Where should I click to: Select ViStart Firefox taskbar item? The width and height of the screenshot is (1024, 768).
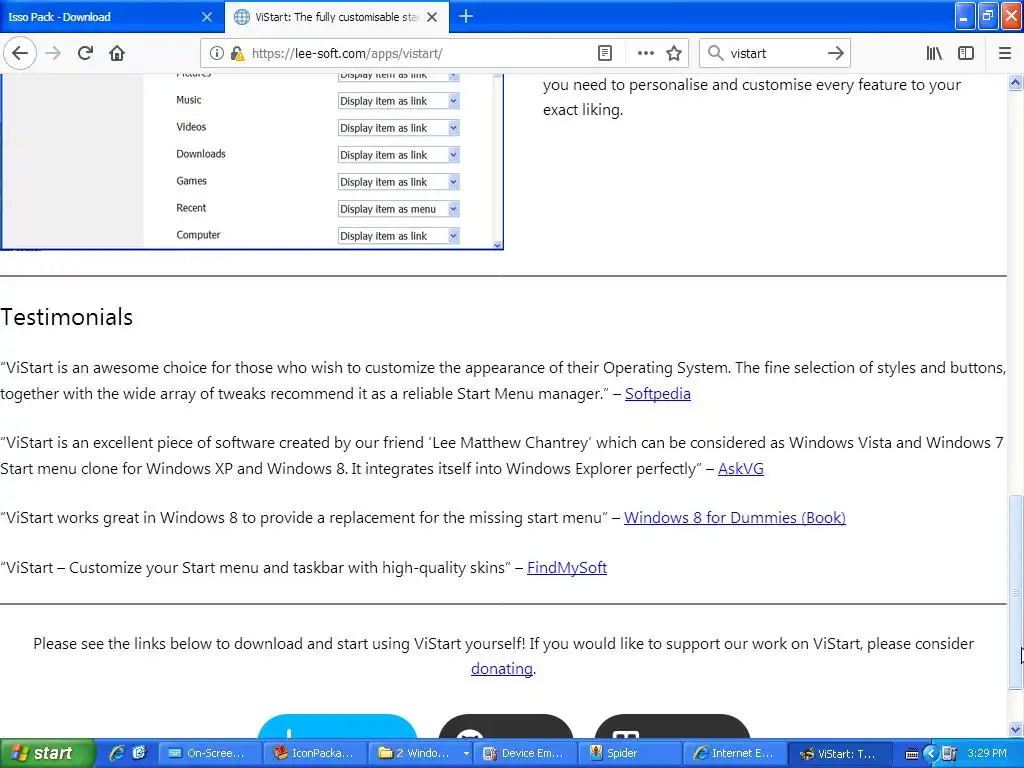click(x=841, y=753)
